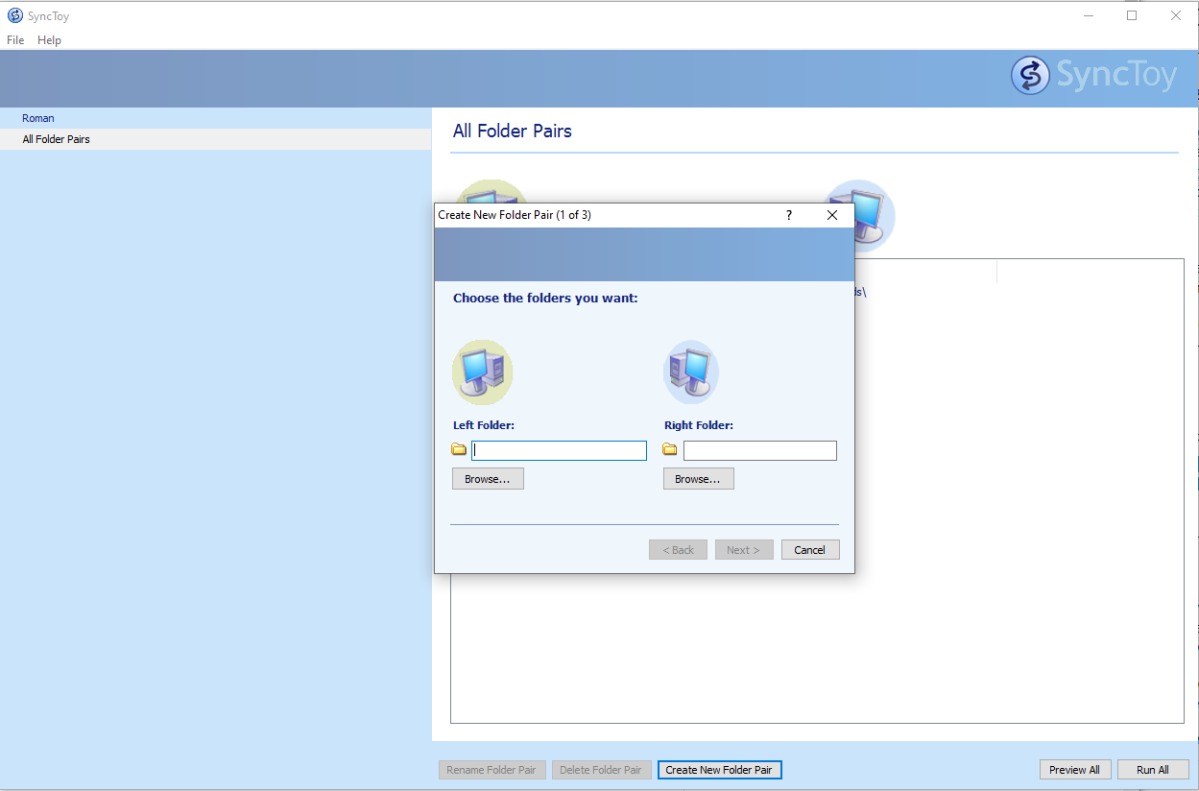The width and height of the screenshot is (1199, 791).
Task: Click the SyncToy logo in the header banner
Action: (1094, 76)
